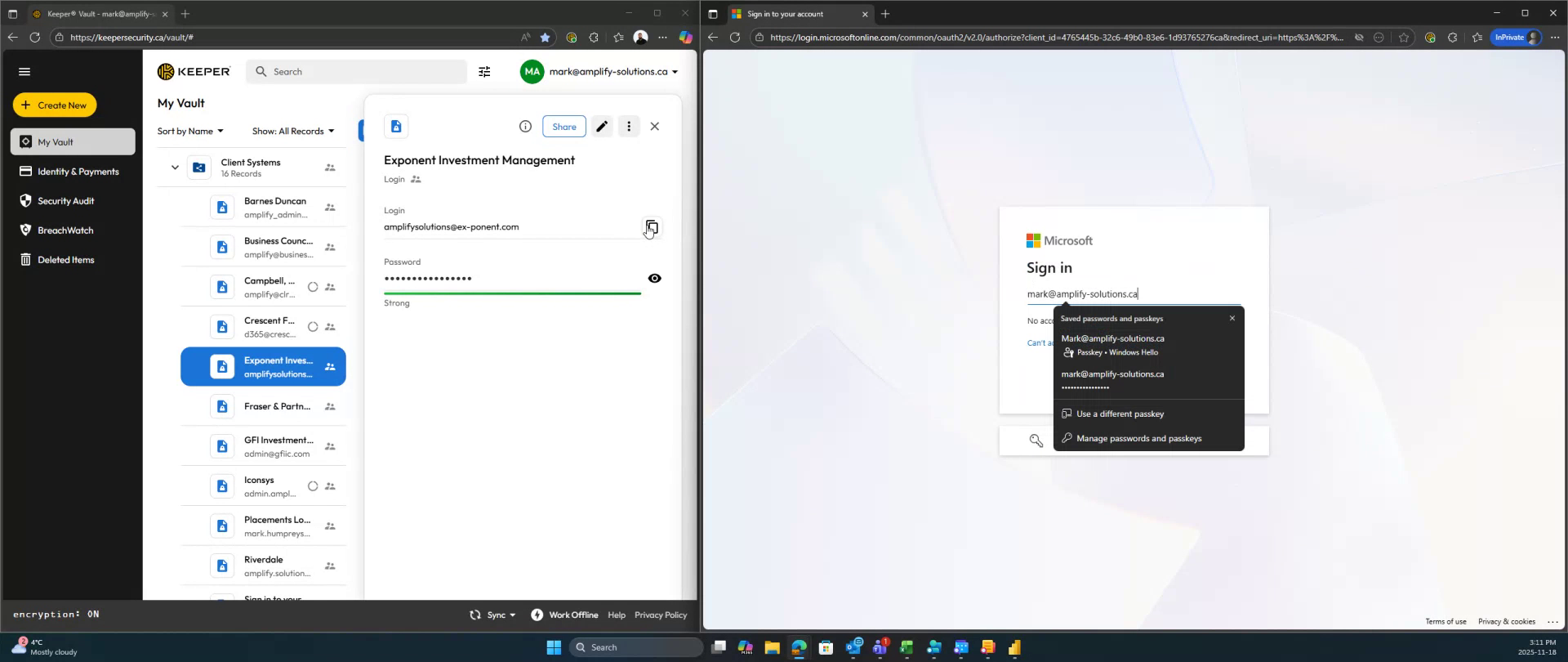Open record more options menu
Image resolution: width=1568 pixels, height=662 pixels.
628,126
